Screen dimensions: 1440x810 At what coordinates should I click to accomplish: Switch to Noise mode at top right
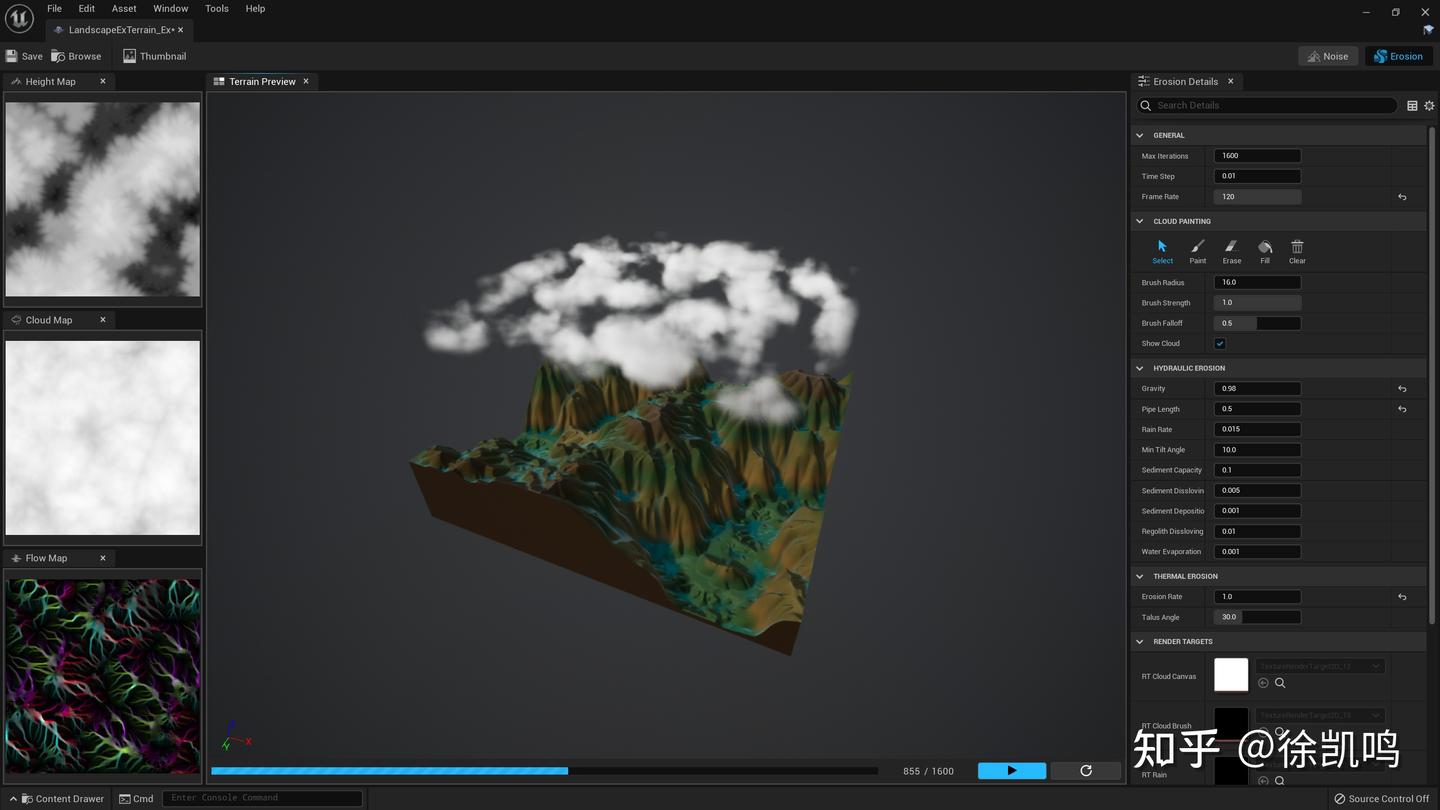coord(1328,56)
